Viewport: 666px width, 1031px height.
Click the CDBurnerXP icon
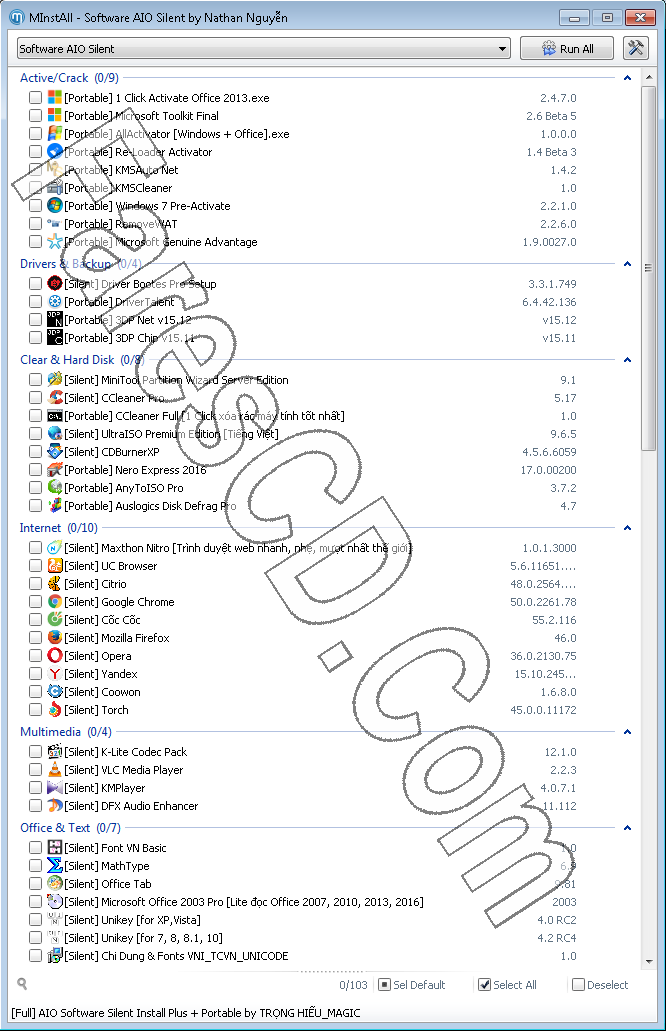[x=55, y=452]
